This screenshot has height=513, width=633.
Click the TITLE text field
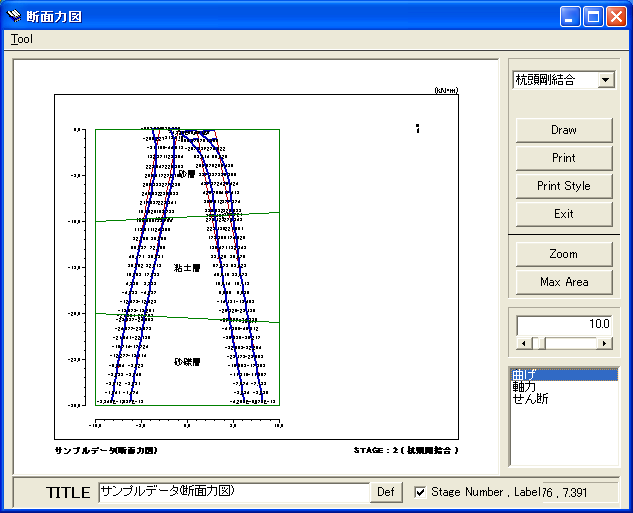(234, 492)
